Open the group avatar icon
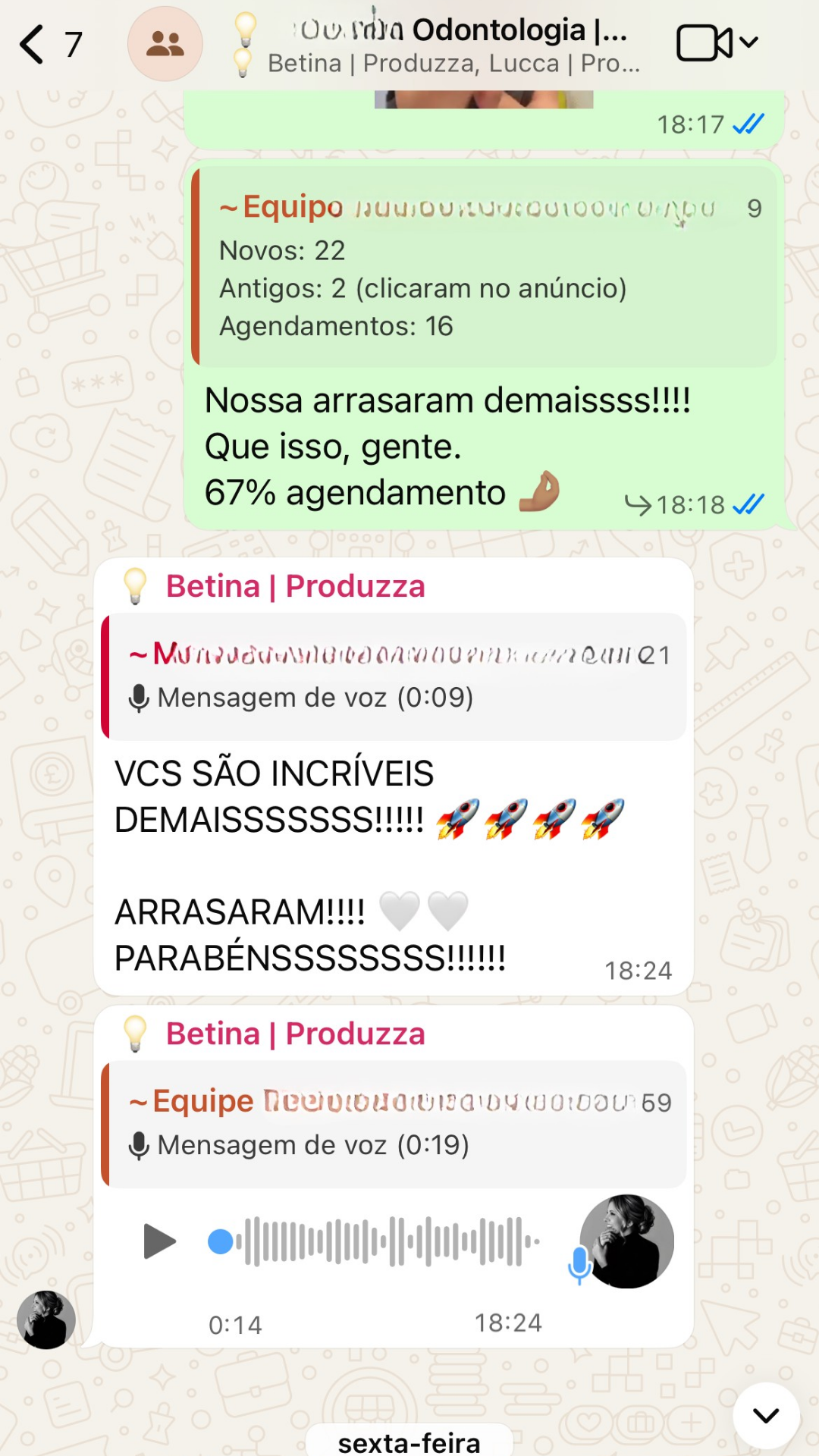The image size is (819, 1456). tap(165, 44)
